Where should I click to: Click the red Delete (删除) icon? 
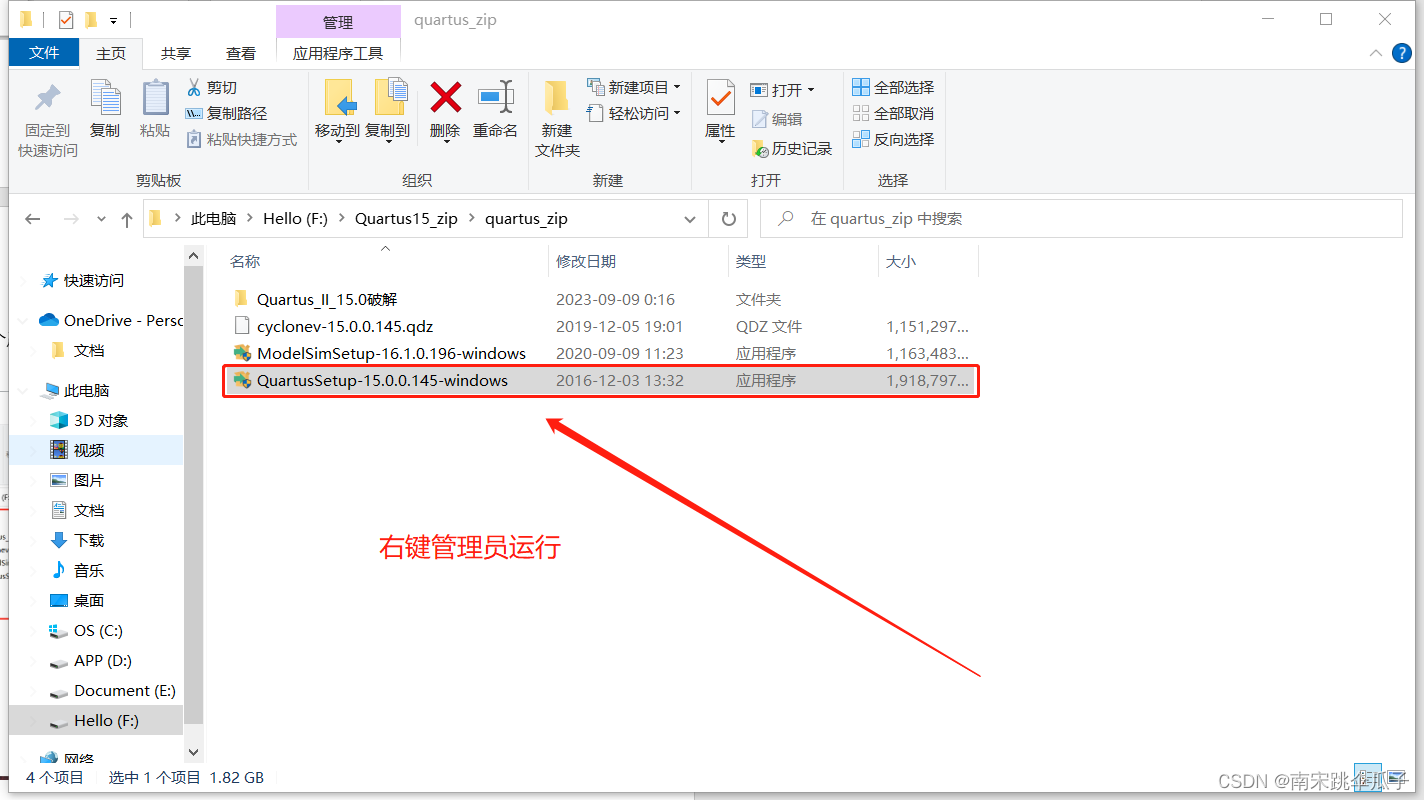[445, 98]
